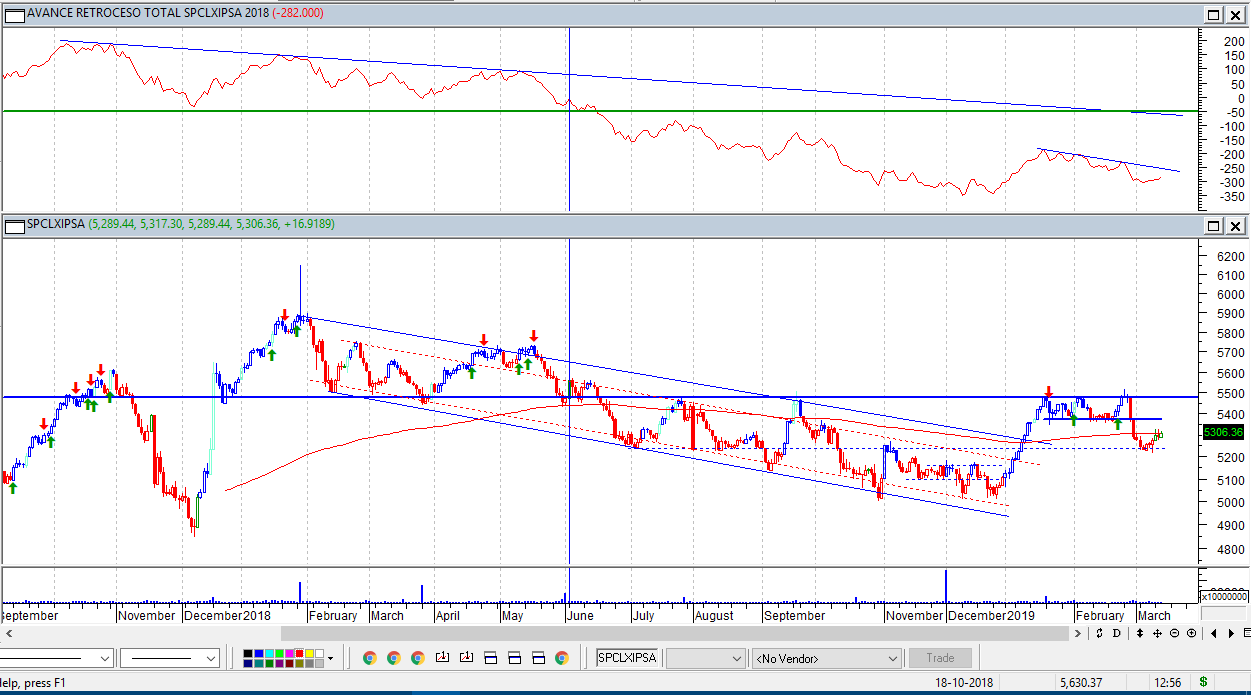
Task: Click the x10000000 volume scale label
Action: pyautogui.click(x=1224, y=596)
